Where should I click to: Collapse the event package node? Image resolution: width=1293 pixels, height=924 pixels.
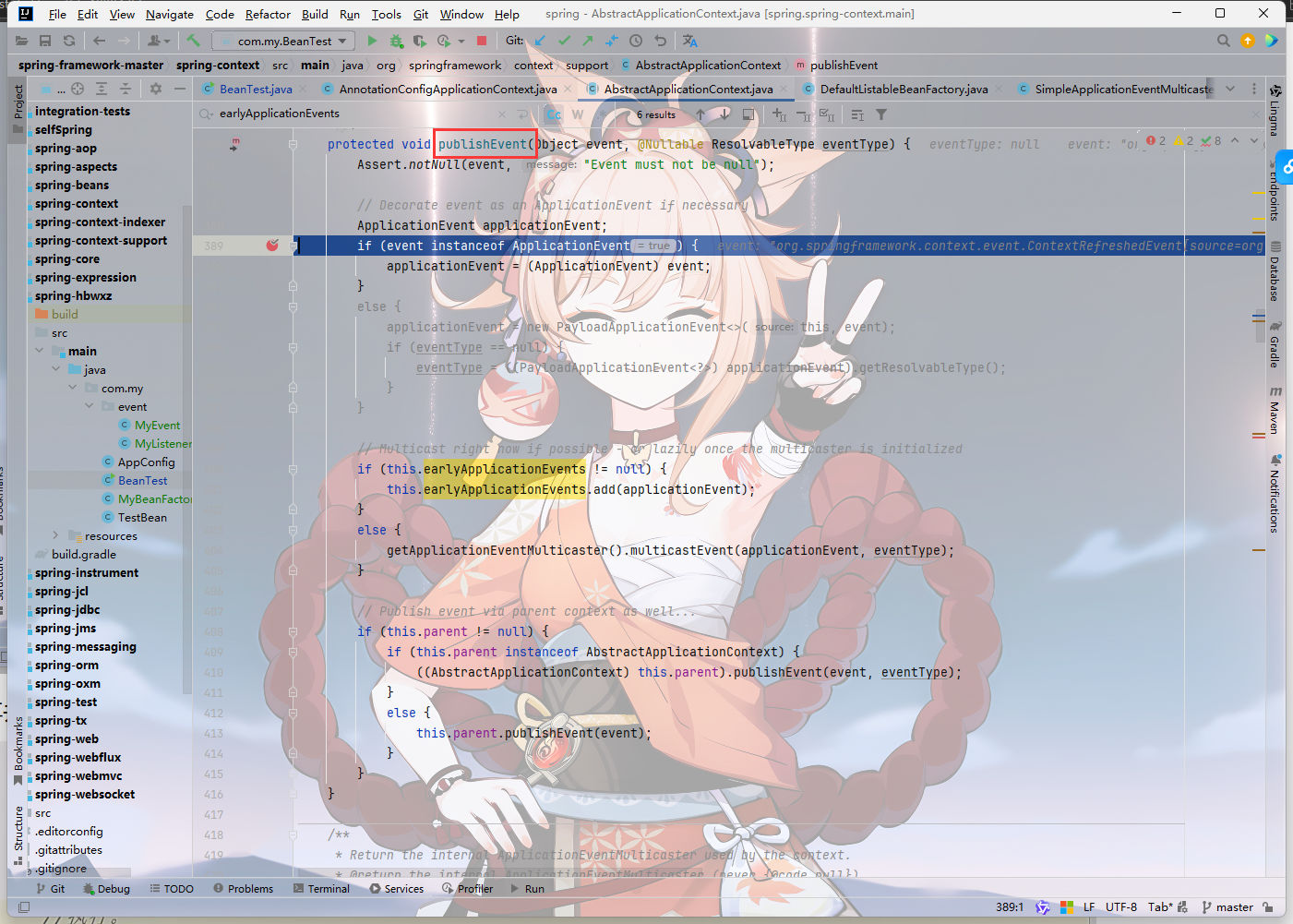90,406
